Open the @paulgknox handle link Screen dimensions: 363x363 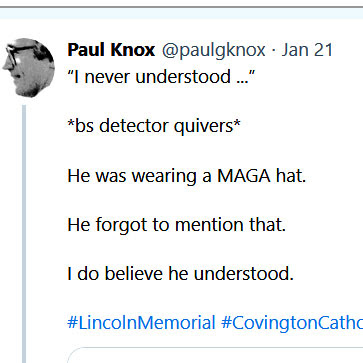point(214,50)
